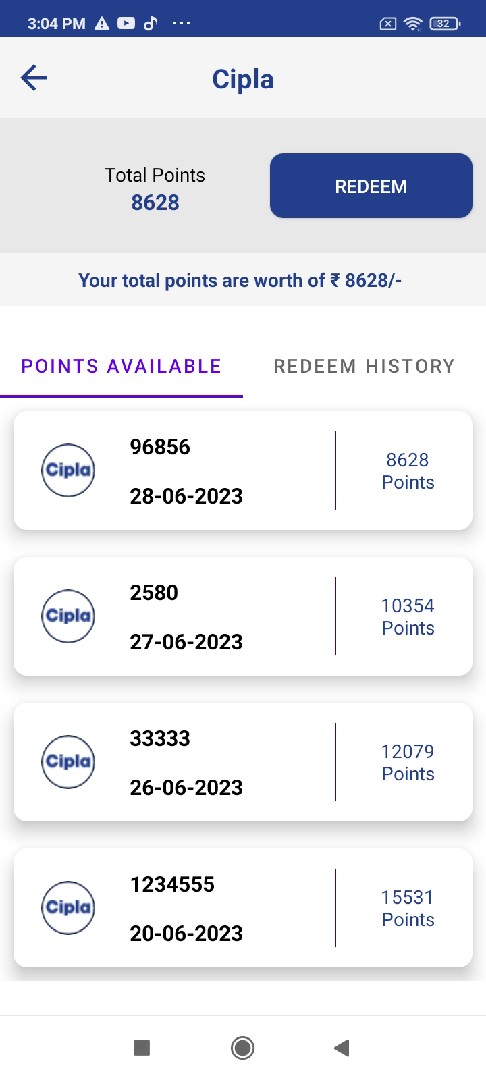Image resolution: width=486 pixels, height=1080 pixels.
Task: Tap the Android recent apps square button
Action: 142,1048
